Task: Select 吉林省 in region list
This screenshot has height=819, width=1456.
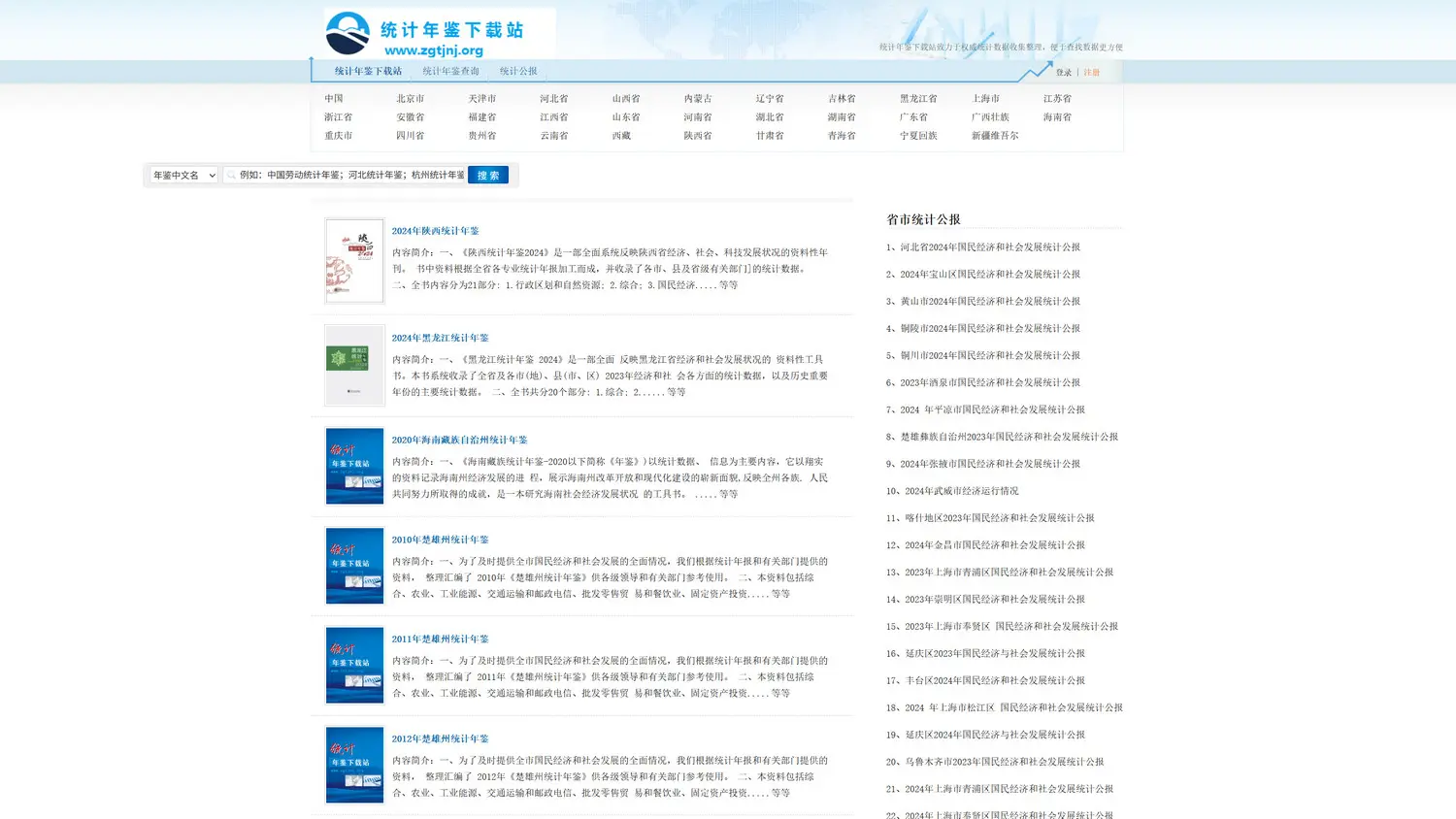Action: coord(842,99)
